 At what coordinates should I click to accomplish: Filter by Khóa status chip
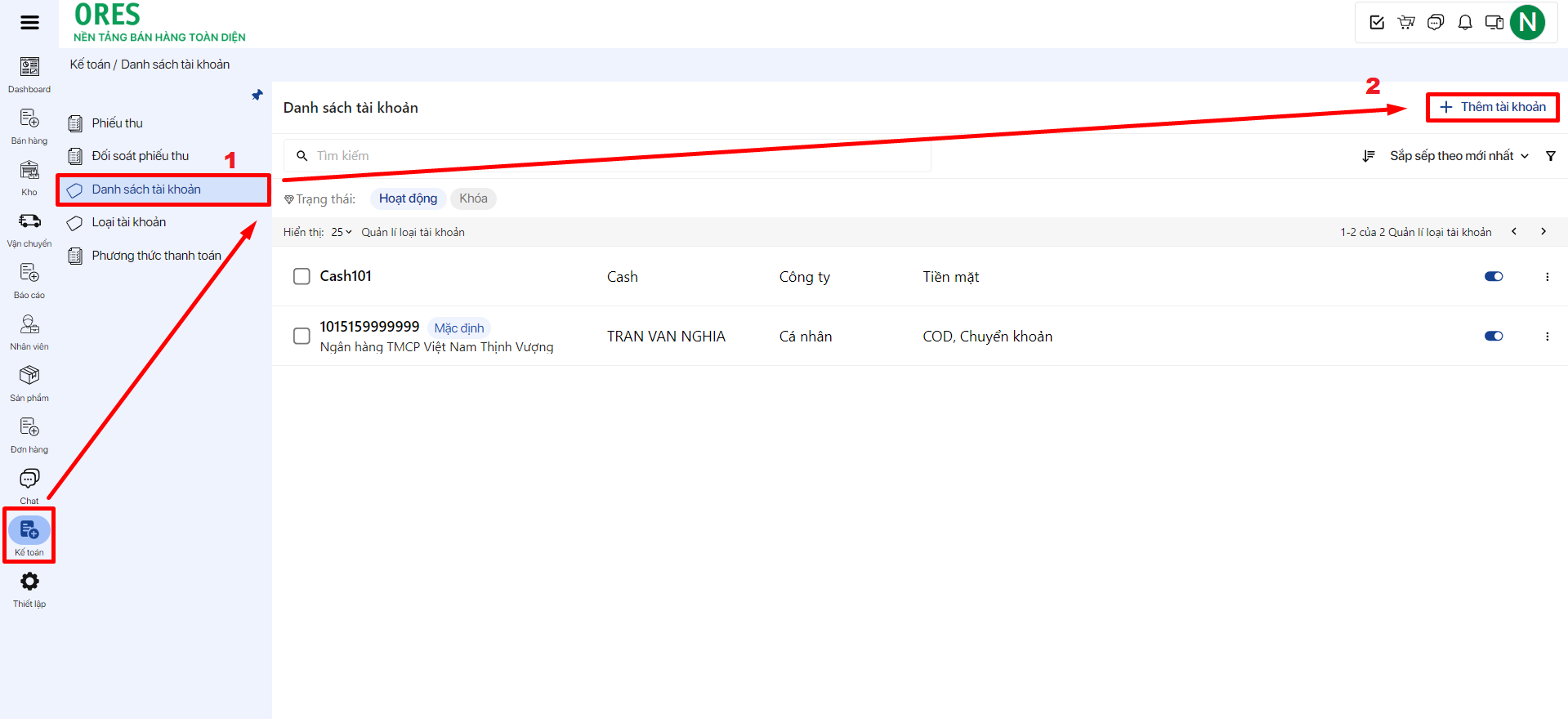(473, 198)
